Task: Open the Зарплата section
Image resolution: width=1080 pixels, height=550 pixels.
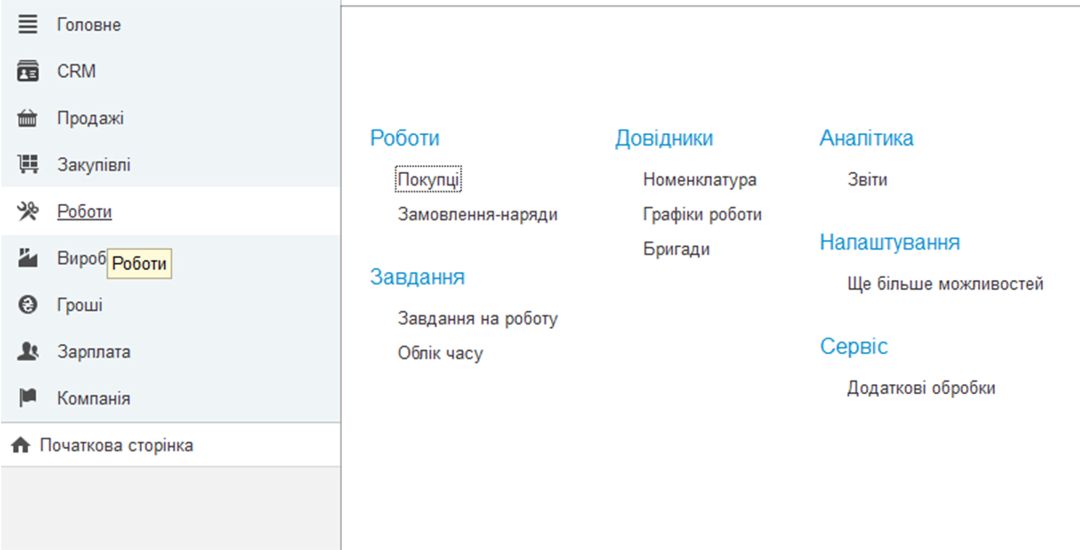Action: (94, 352)
